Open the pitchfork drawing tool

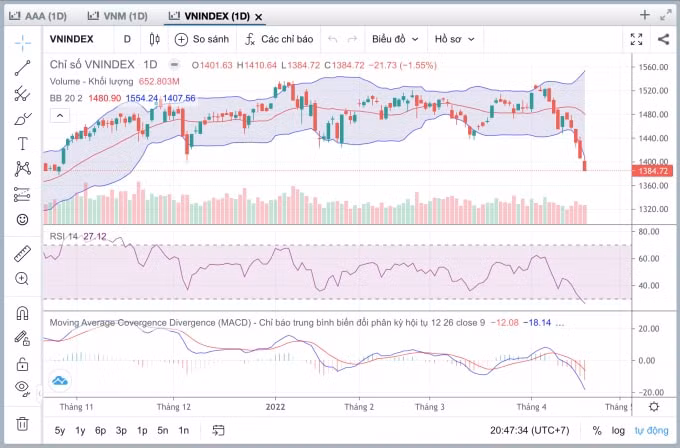(x=23, y=93)
